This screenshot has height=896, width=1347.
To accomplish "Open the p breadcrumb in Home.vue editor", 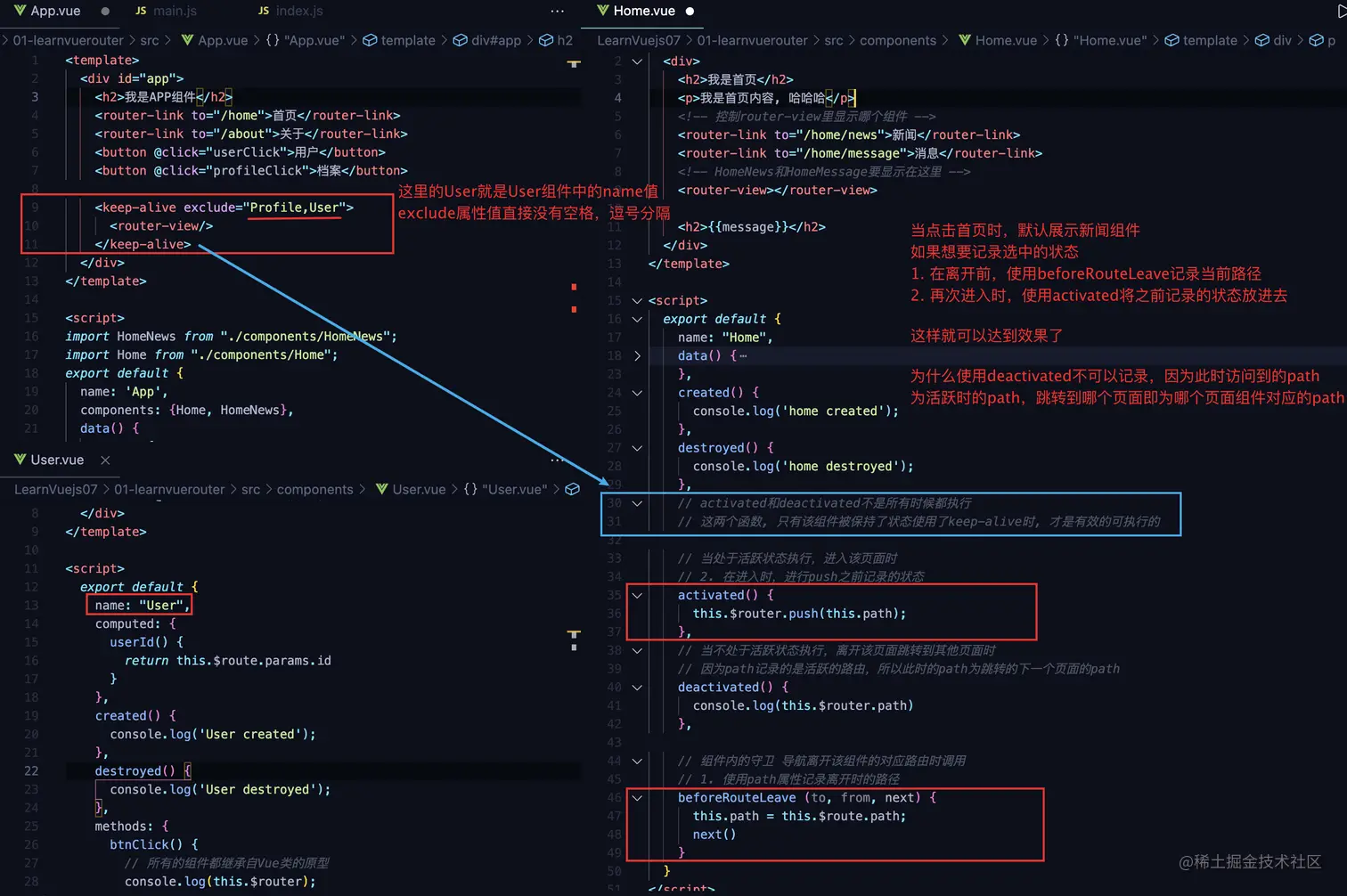I will [1322, 40].
